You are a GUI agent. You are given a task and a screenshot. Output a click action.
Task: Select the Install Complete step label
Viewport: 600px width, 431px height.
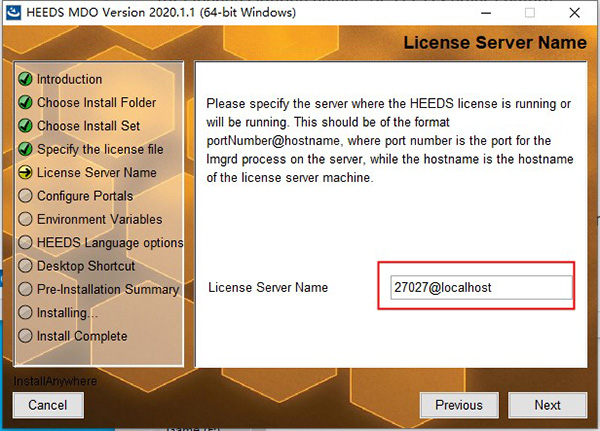[x=82, y=336]
